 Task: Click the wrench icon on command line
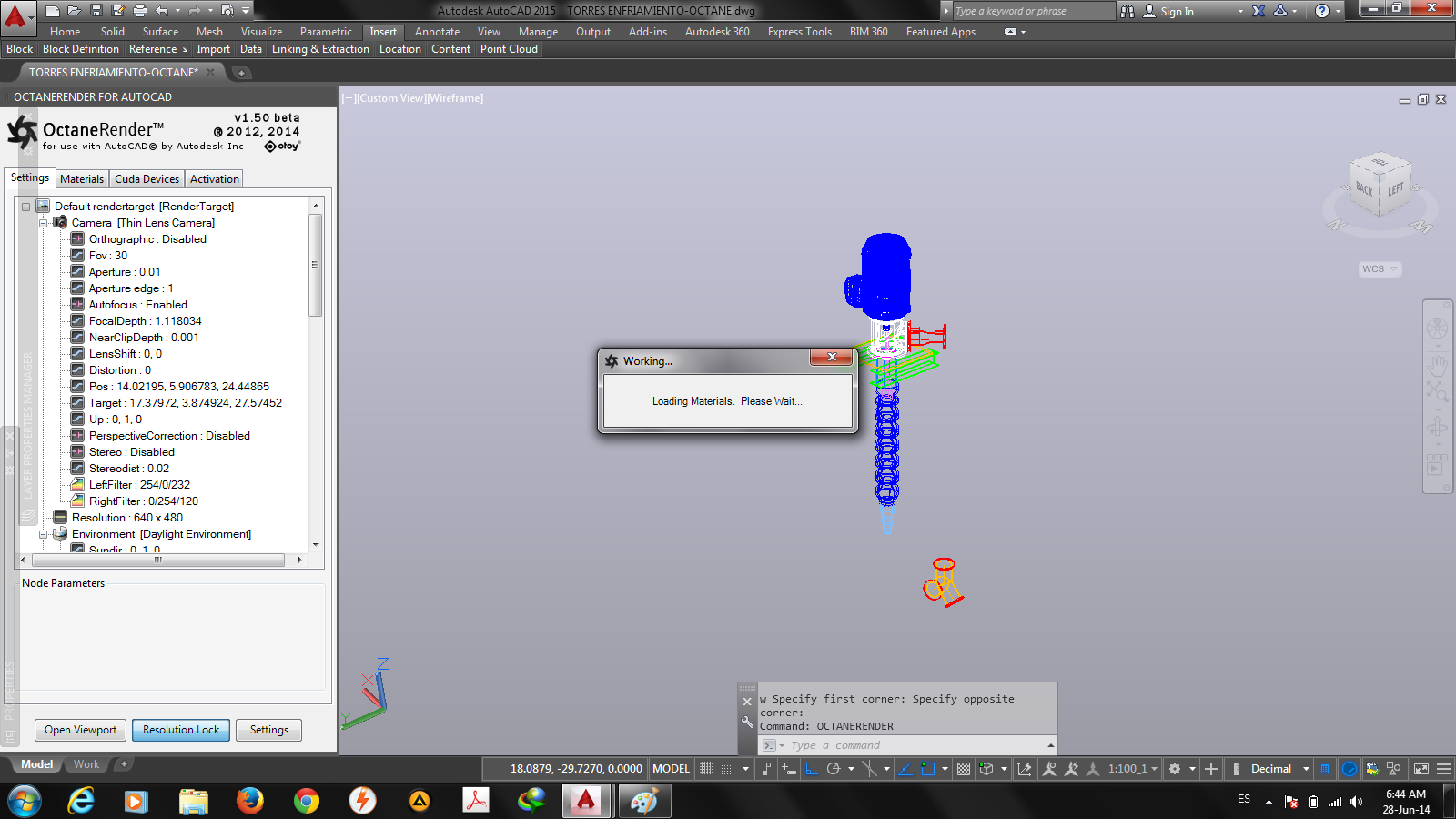click(747, 723)
